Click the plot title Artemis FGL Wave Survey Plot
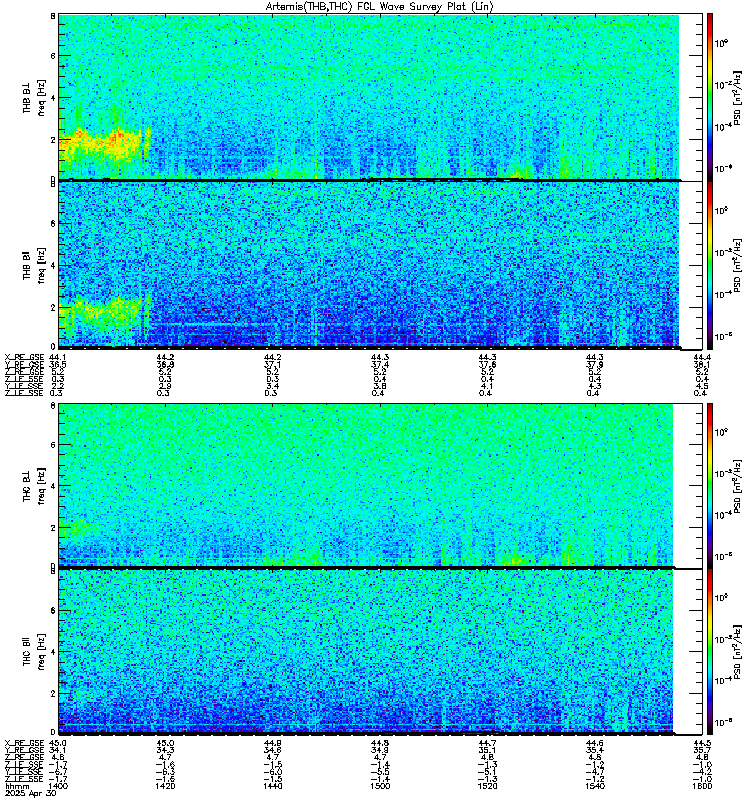750x800 pixels. (x=379, y=7)
